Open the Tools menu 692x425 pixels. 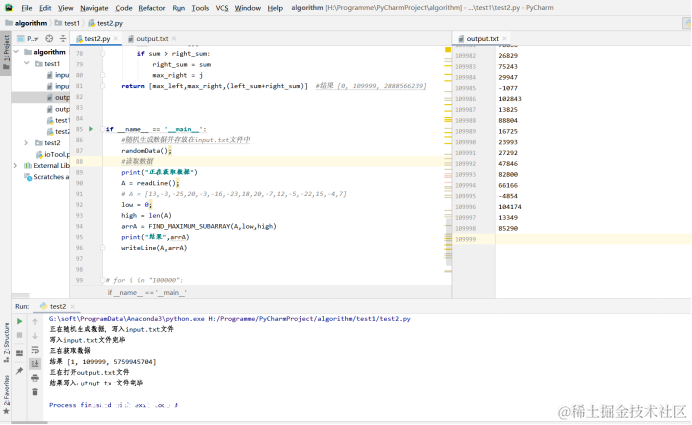click(200, 8)
